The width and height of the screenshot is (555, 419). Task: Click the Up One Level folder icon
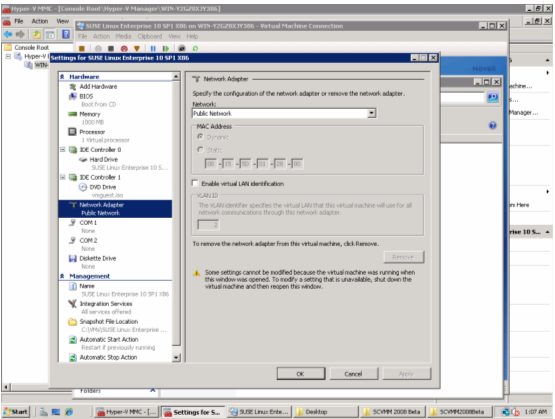(x=37, y=34)
